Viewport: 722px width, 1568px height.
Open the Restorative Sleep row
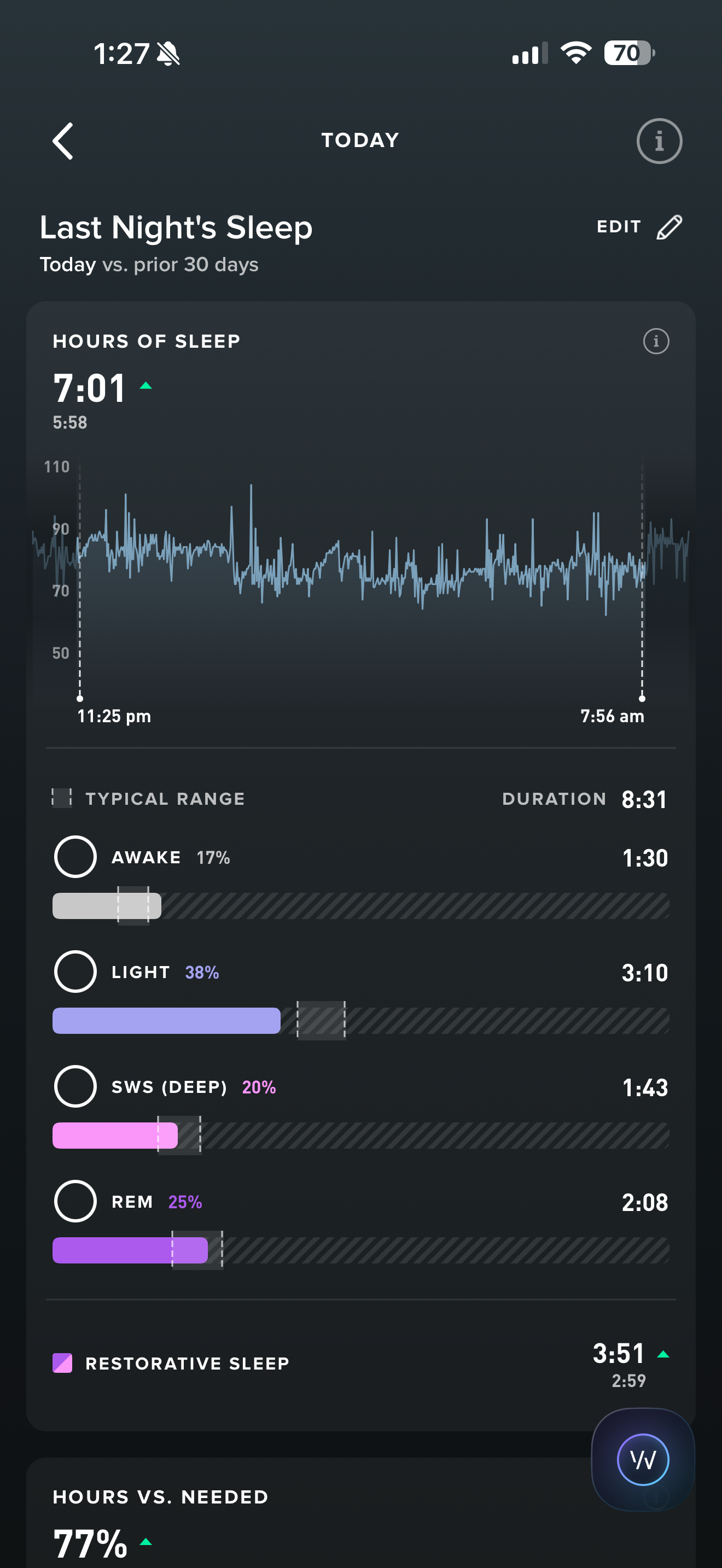click(x=360, y=1364)
